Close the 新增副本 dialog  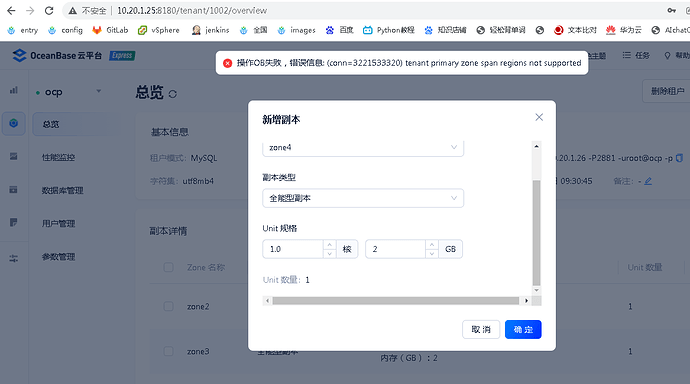[x=539, y=117]
